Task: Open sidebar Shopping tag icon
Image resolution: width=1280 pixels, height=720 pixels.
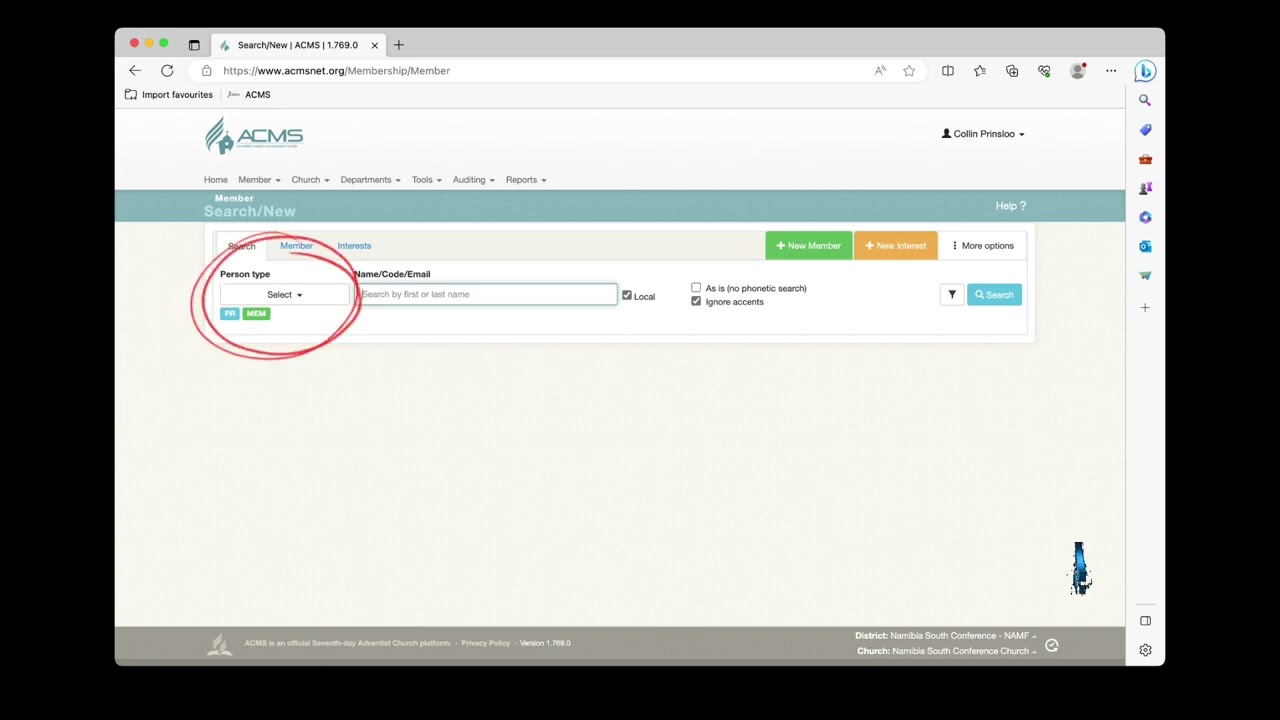Action: pos(1145,130)
